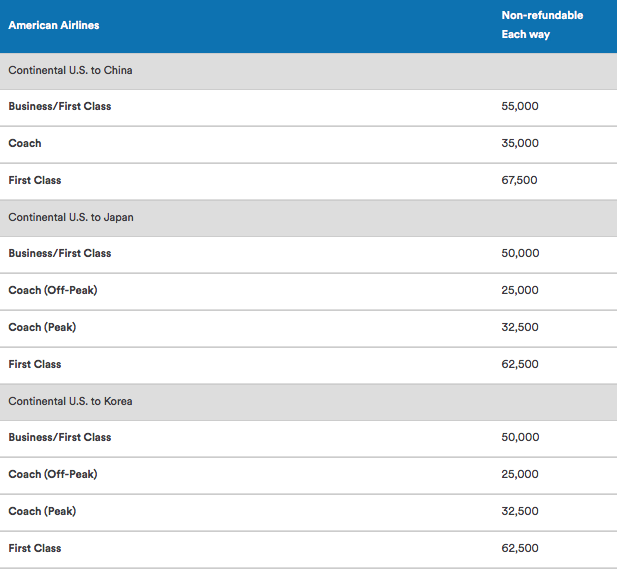Click the 55,000 miles value
This screenshot has height=570, width=621.
520,106
